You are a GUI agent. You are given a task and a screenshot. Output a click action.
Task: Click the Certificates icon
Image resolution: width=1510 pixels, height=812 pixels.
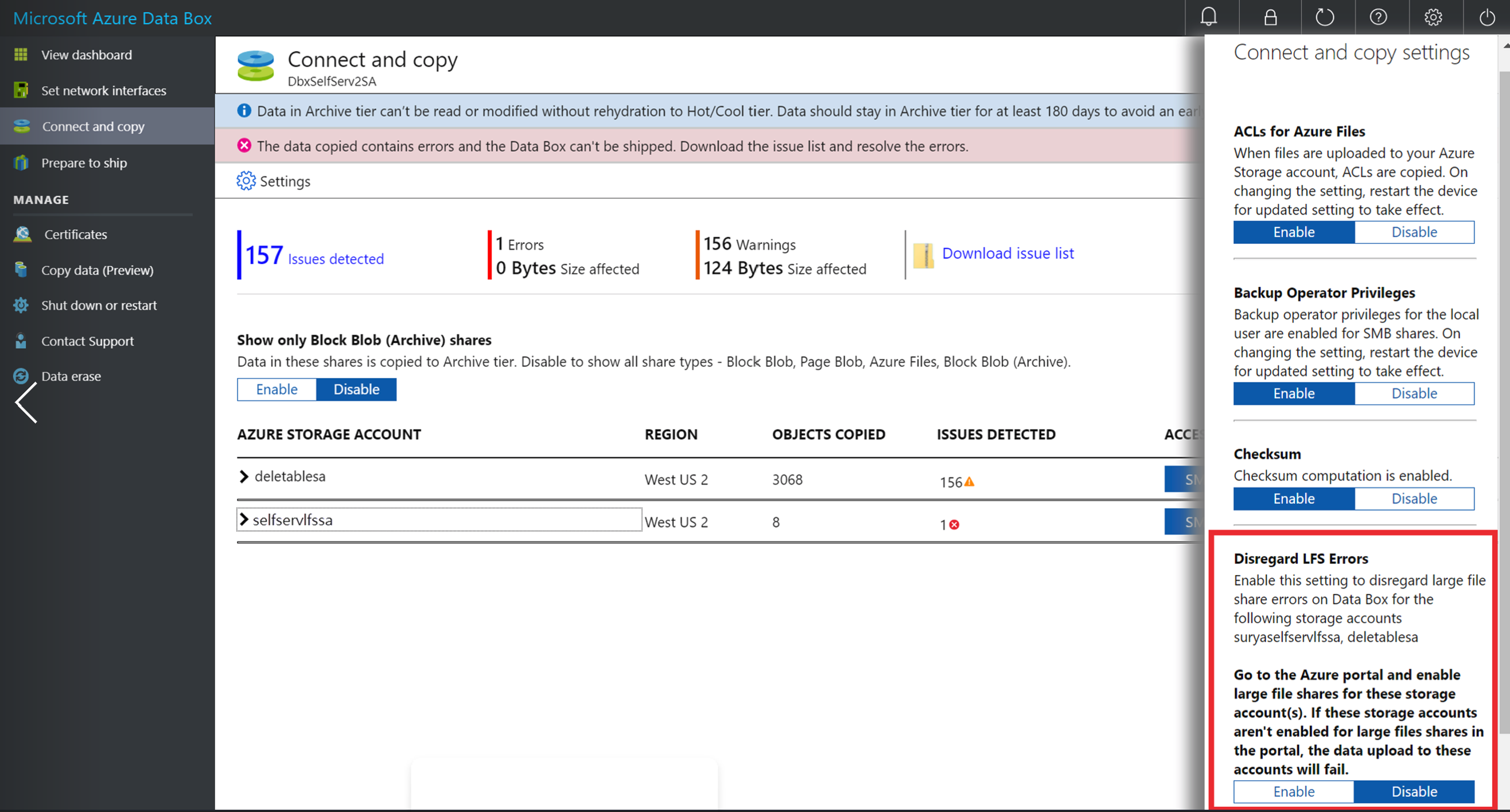pyautogui.click(x=22, y=234)
